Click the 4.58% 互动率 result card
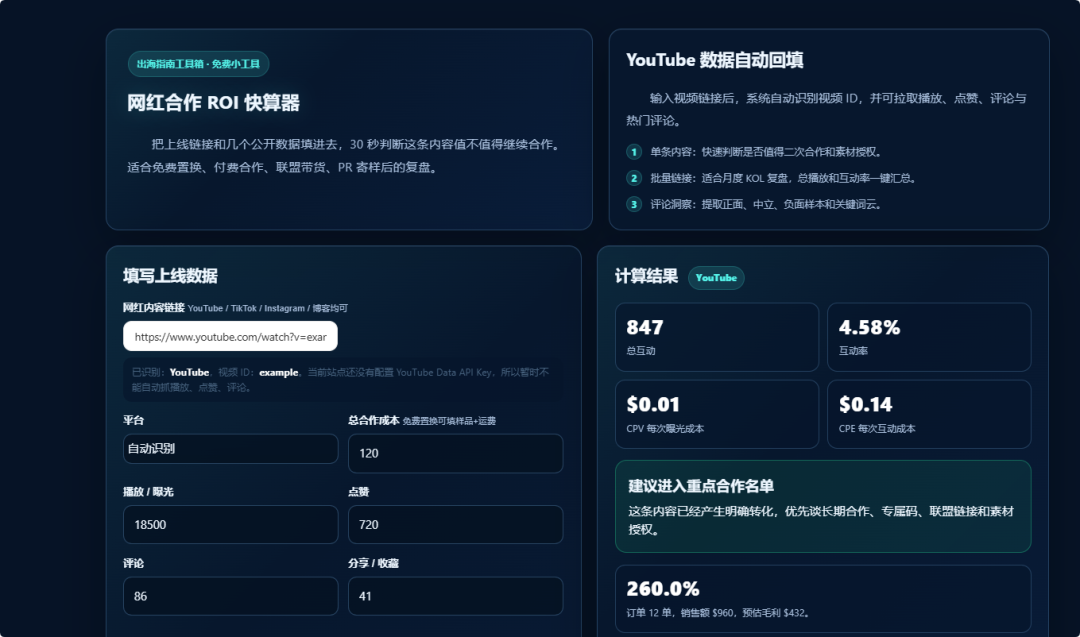The image size is (1080, 637). [x=929, y=337]
